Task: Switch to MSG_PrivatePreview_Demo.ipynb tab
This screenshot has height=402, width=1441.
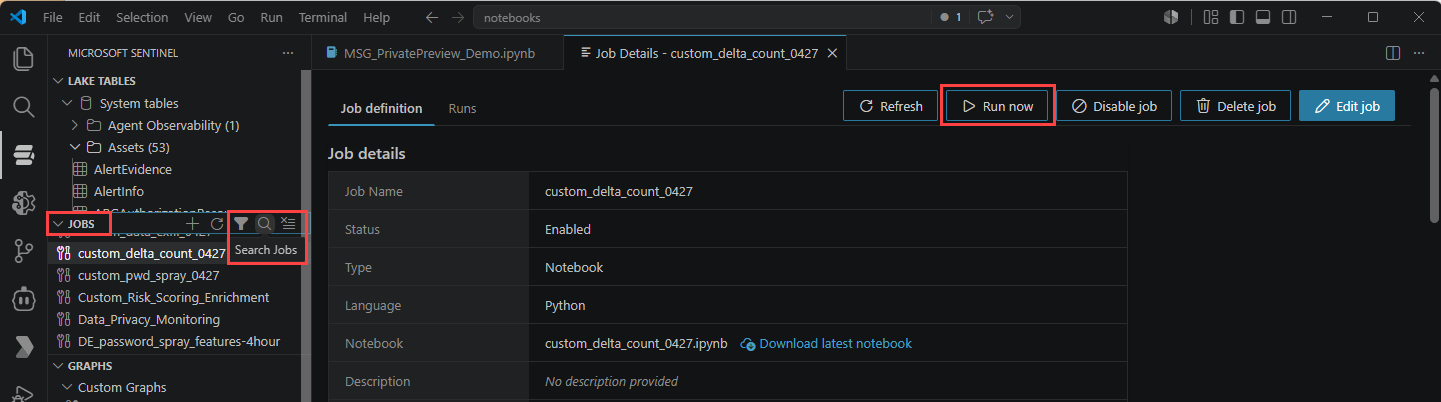Action: pyautogui.click(x=438, y=53)
